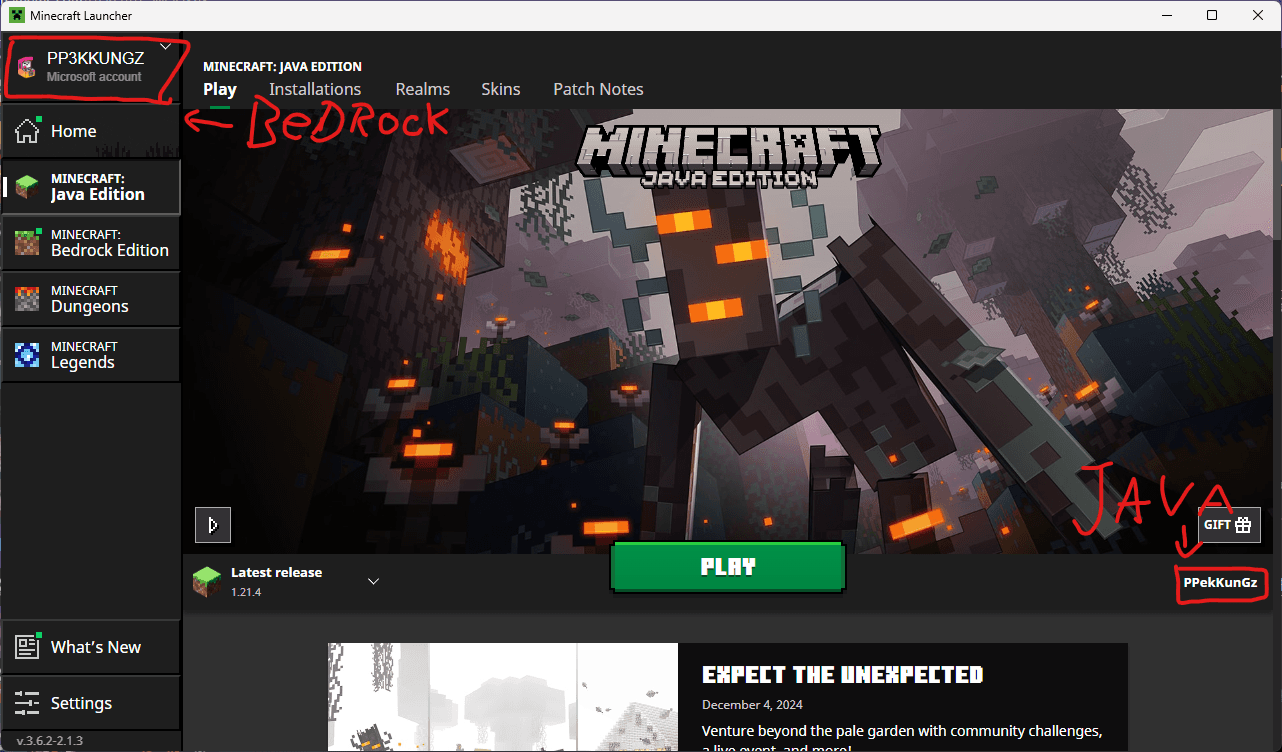Click the PPekKunGz Java username
This screenshot has width=1282, height=752.
[x=1220, y=583]
